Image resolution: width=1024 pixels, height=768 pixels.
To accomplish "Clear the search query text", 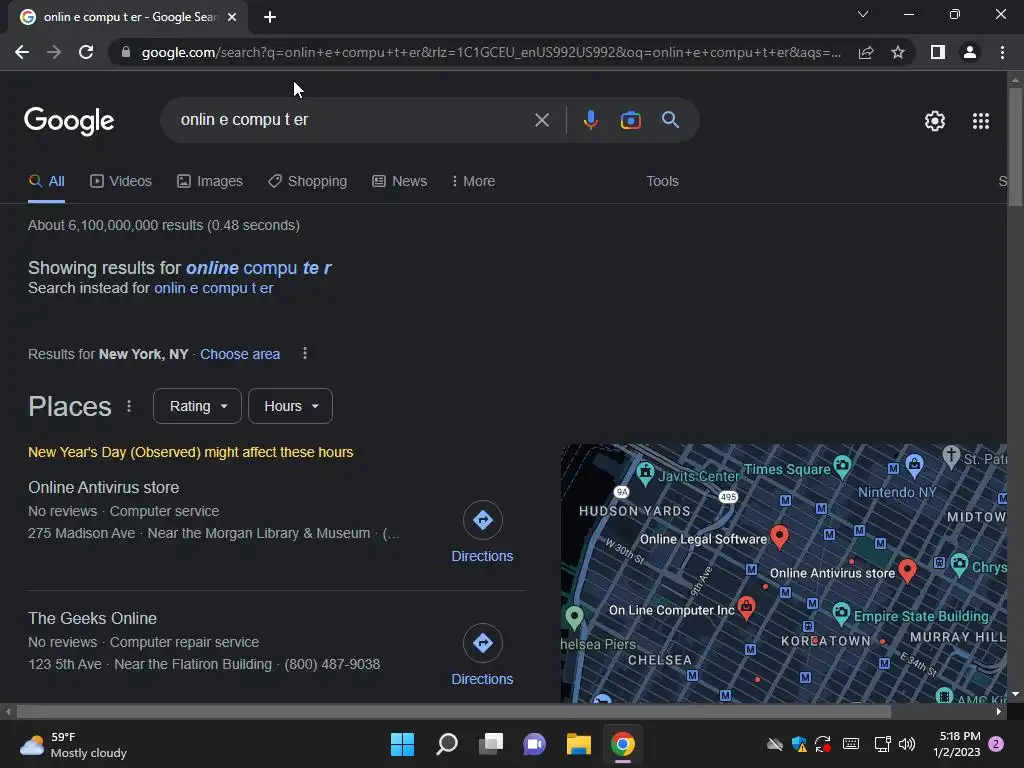I will 541,120.
